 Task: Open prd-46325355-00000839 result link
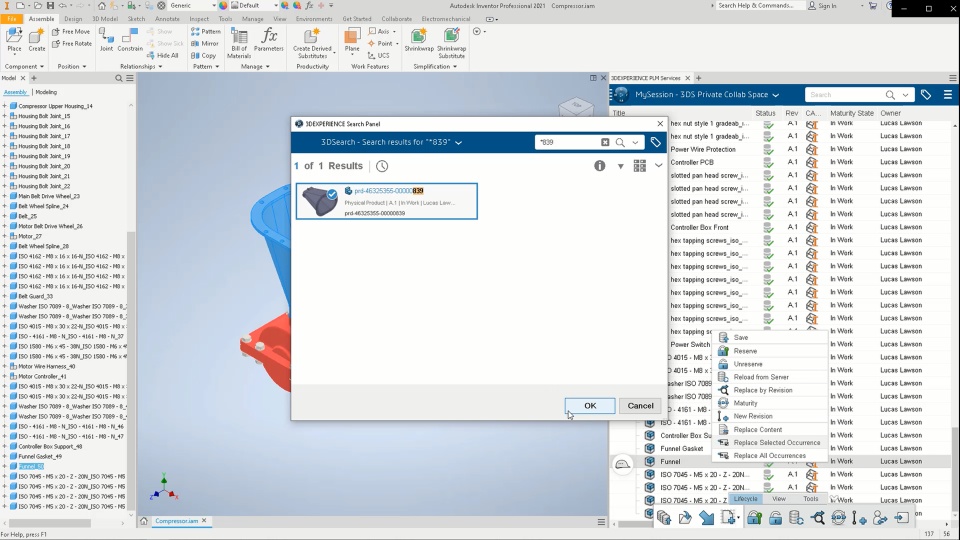(389, 191)
